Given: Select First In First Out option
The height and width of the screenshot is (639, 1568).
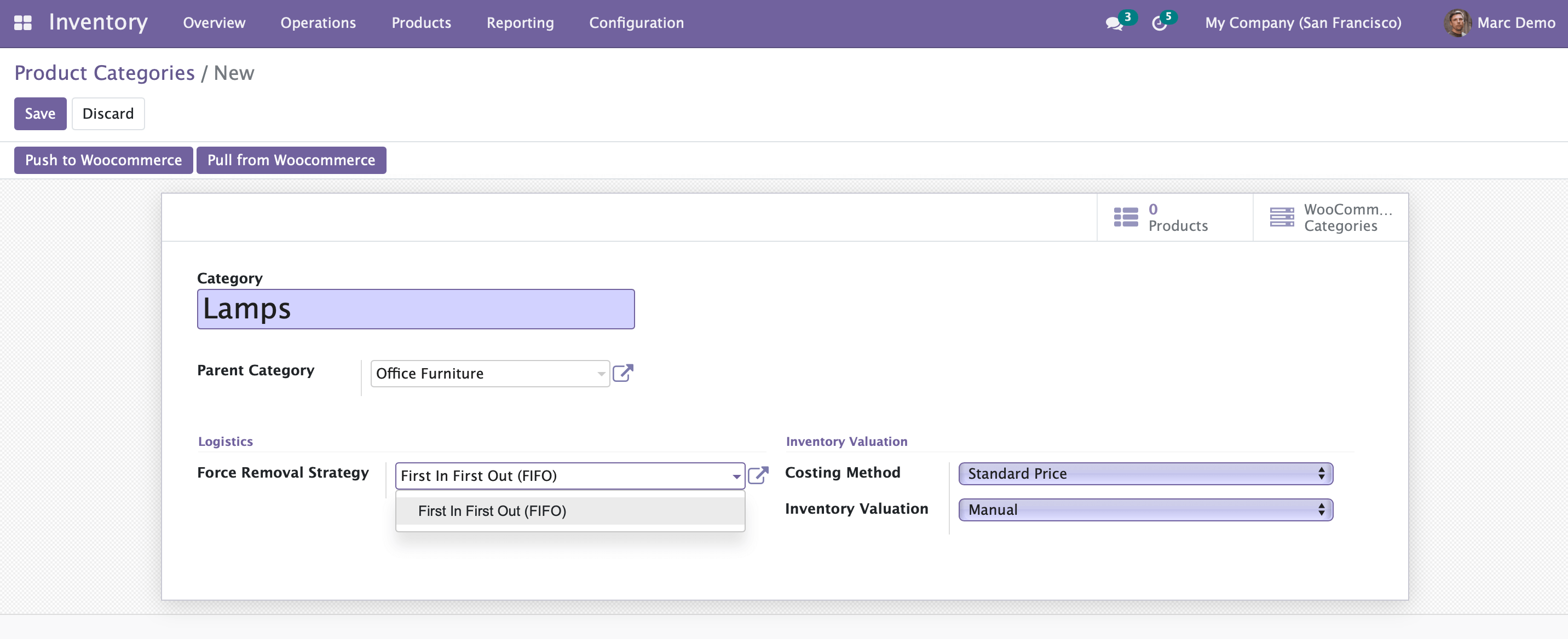Looking at the screenshot, I should [492, 511].
